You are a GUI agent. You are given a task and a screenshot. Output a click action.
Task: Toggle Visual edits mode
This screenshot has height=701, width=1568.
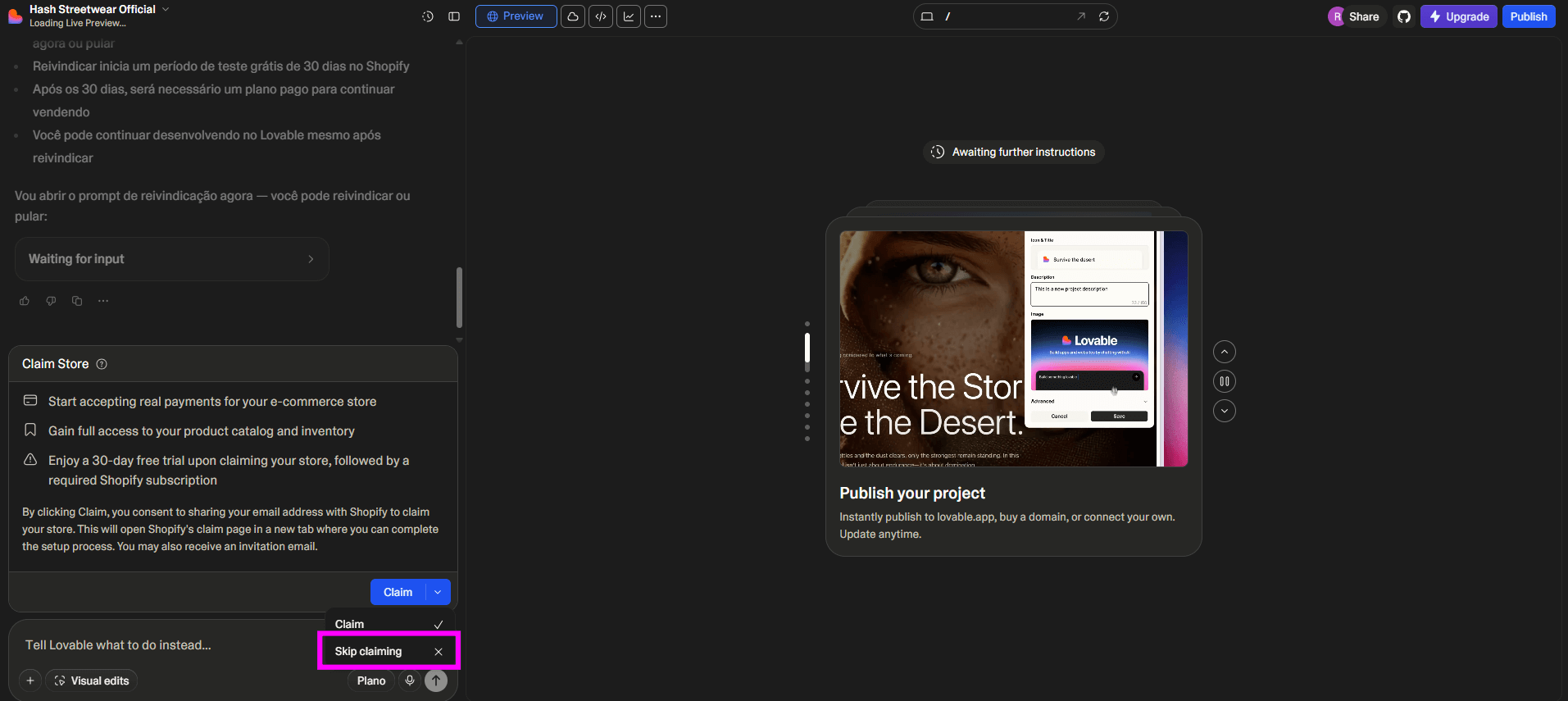(x=92, y=681)
